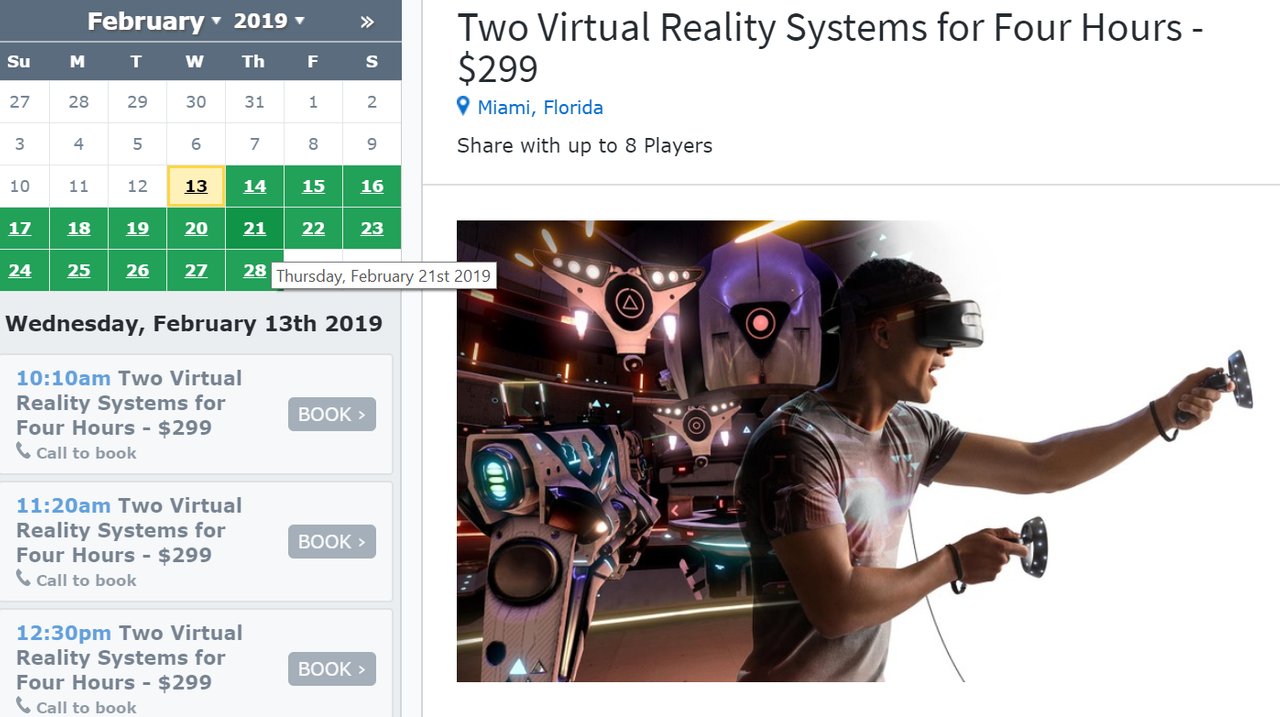Select February 15 on the calendar
Image resolution: width=1280 pixels, height=717 pixels.
(313, 186)
